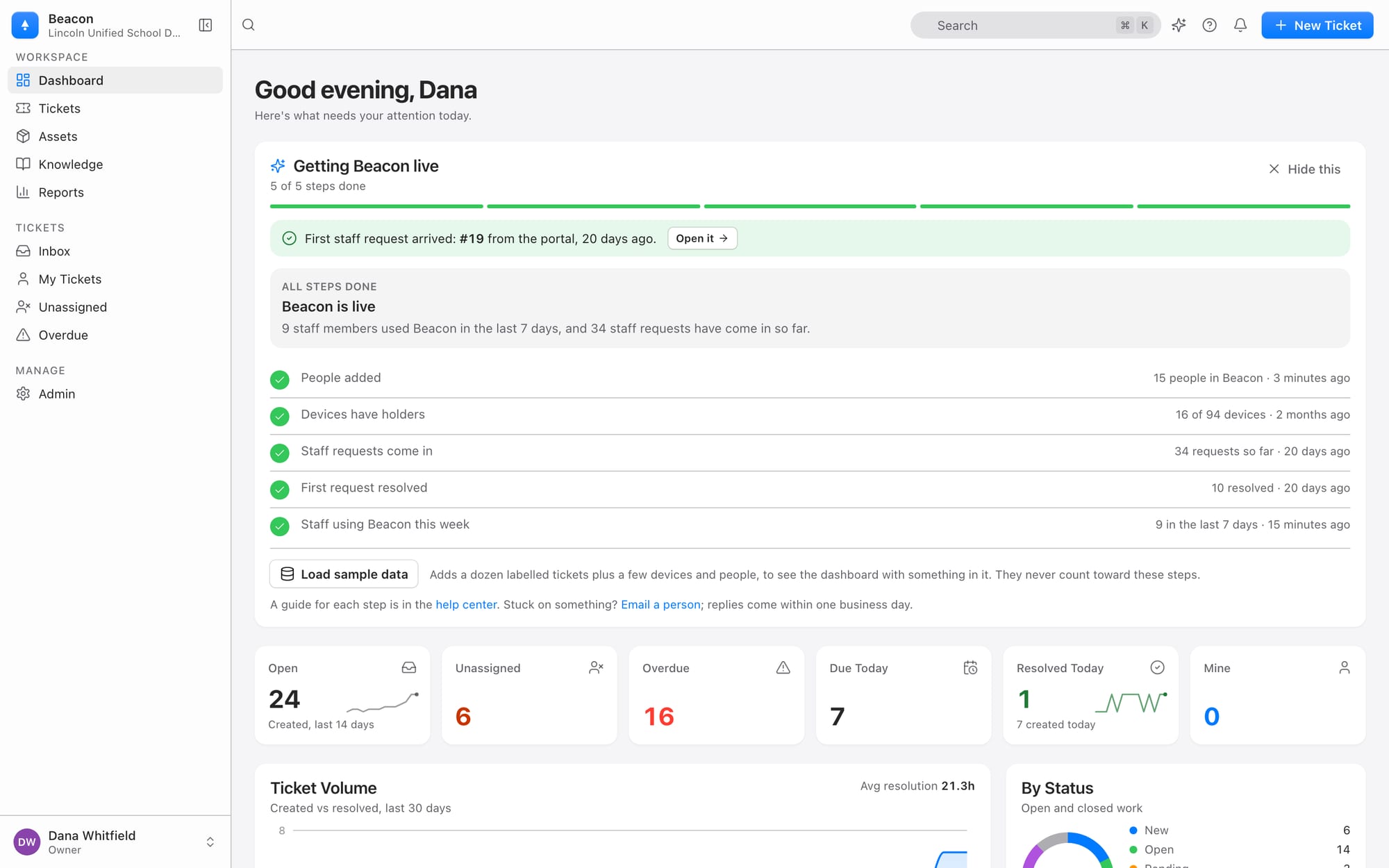Screen dimensions: 1389x868
Task: Click the First request resolved step row
Action: [x=810, y=489]
